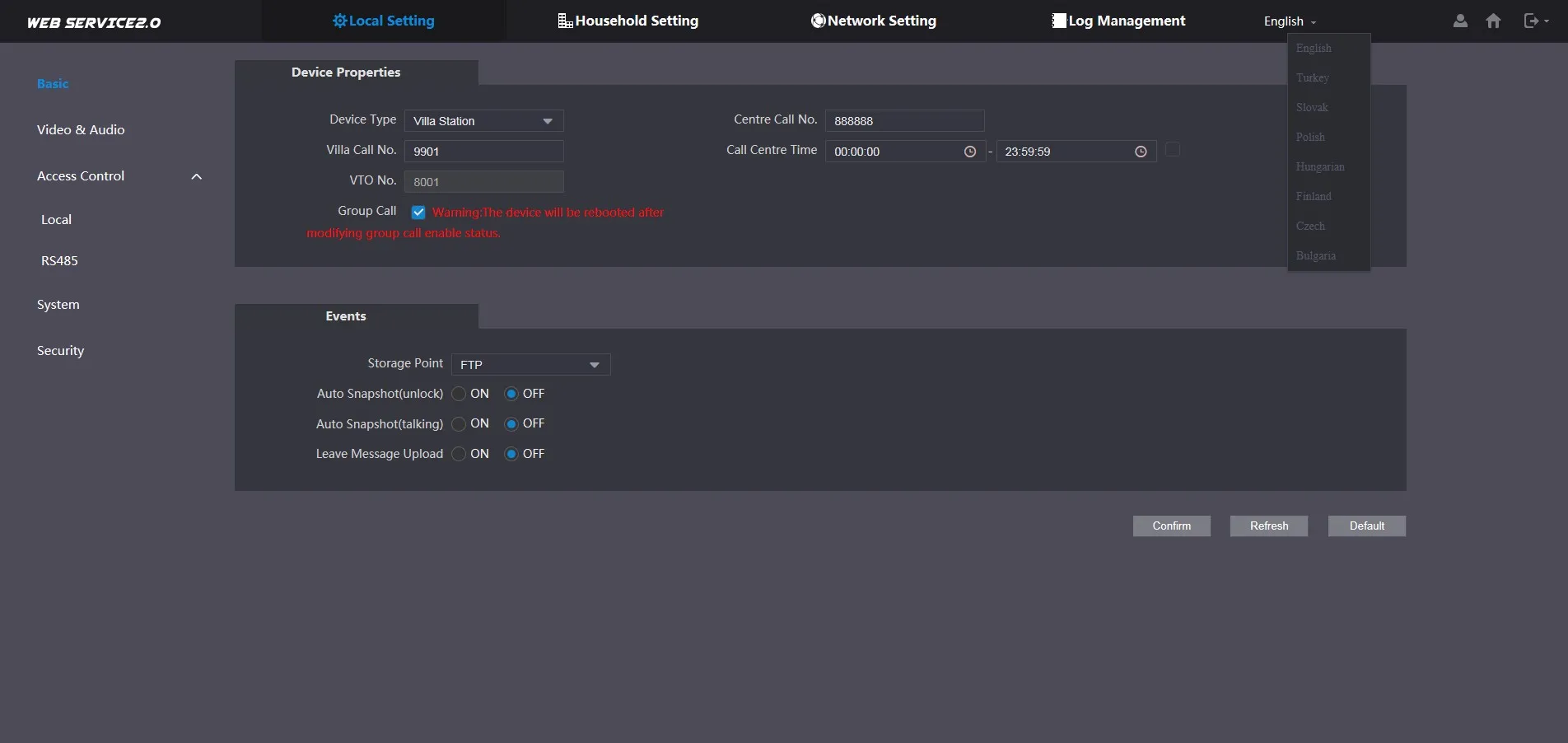This screenshot has height=743, width=1568.
Task: Click the Confirm button
Action: click(x=1172, y=526)
